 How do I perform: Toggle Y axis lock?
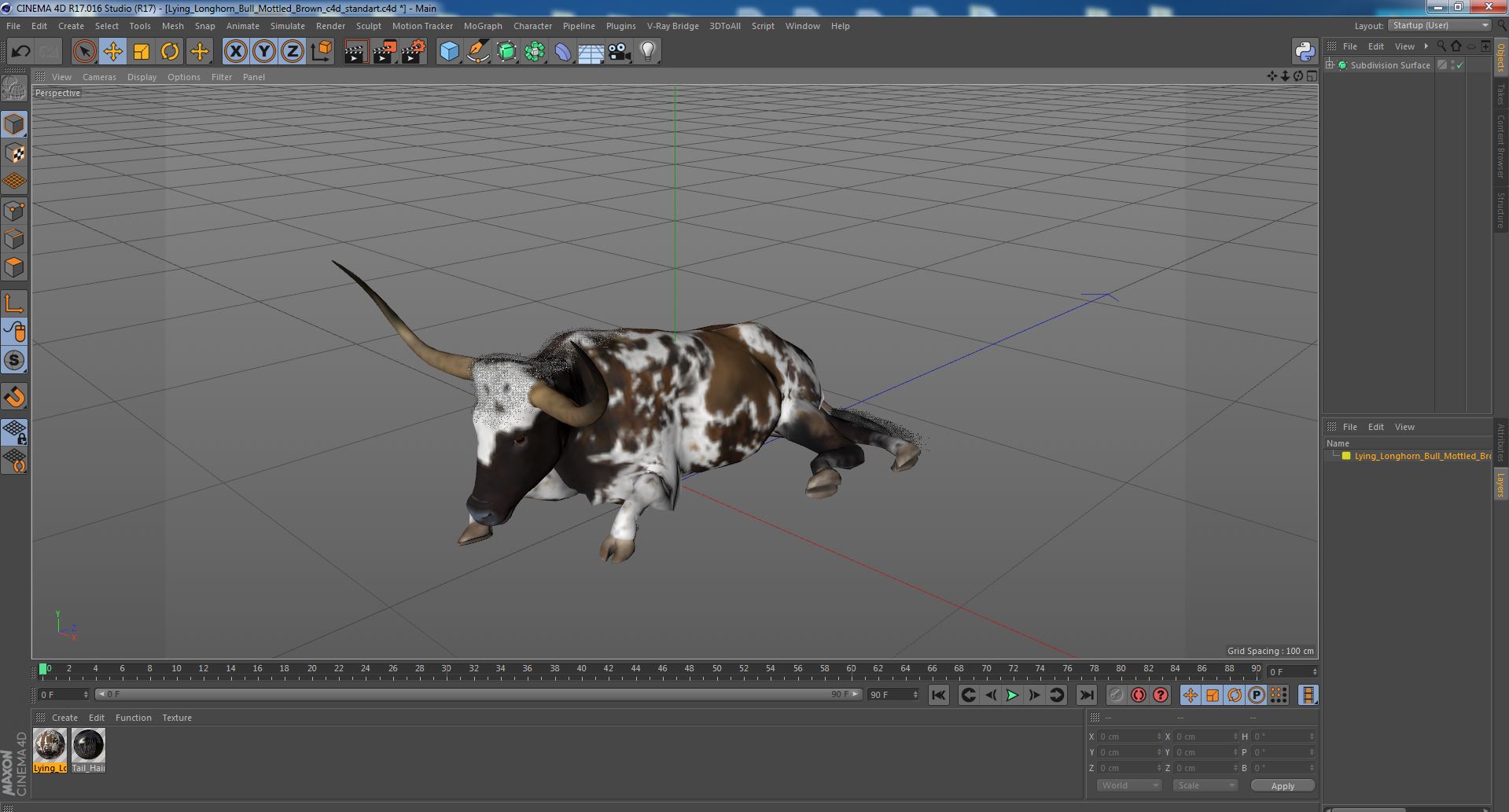(x=264, y=52)
